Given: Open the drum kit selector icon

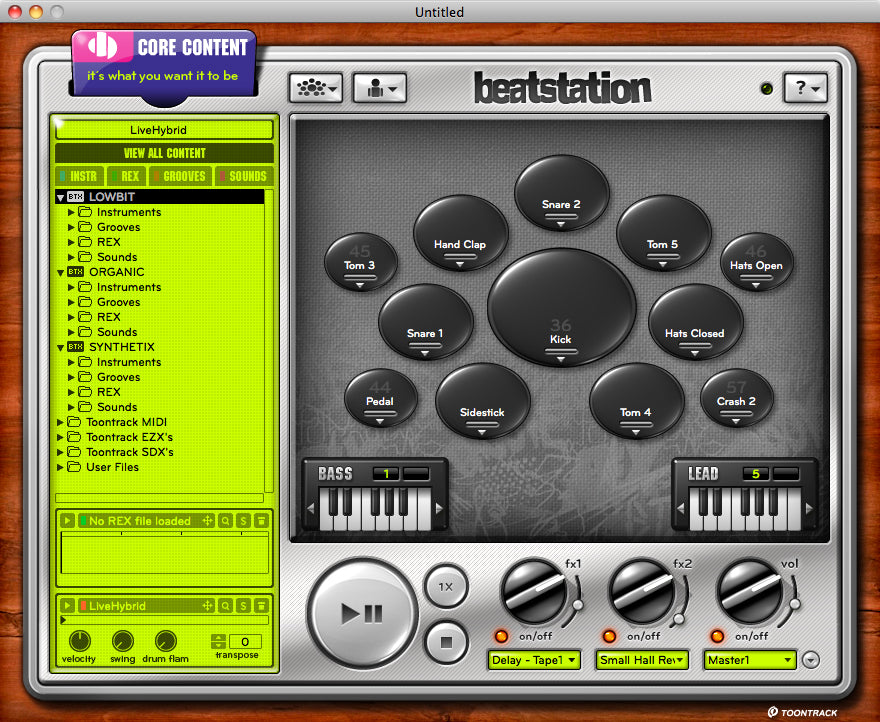Looking at the screenshot, I should coord(313,87).
